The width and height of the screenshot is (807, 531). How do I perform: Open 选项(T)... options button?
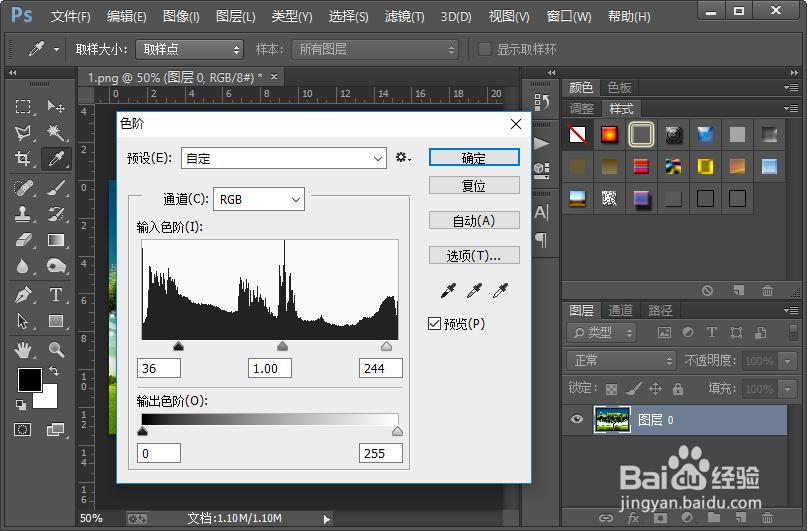[474, 255]
